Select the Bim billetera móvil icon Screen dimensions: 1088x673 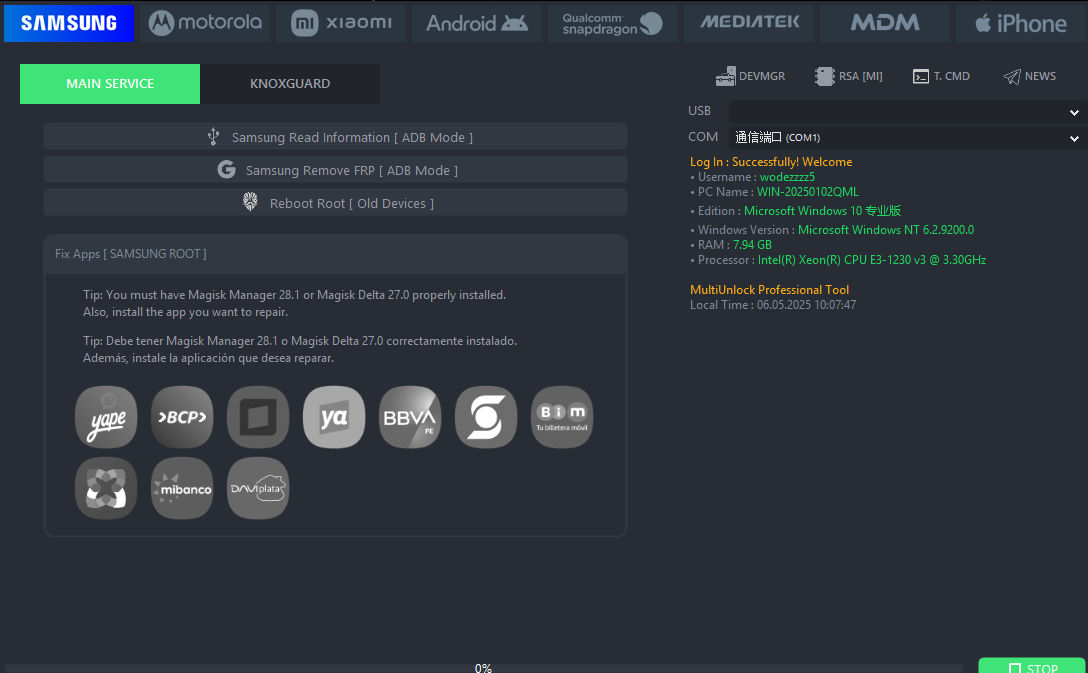(x=562, y=417)
